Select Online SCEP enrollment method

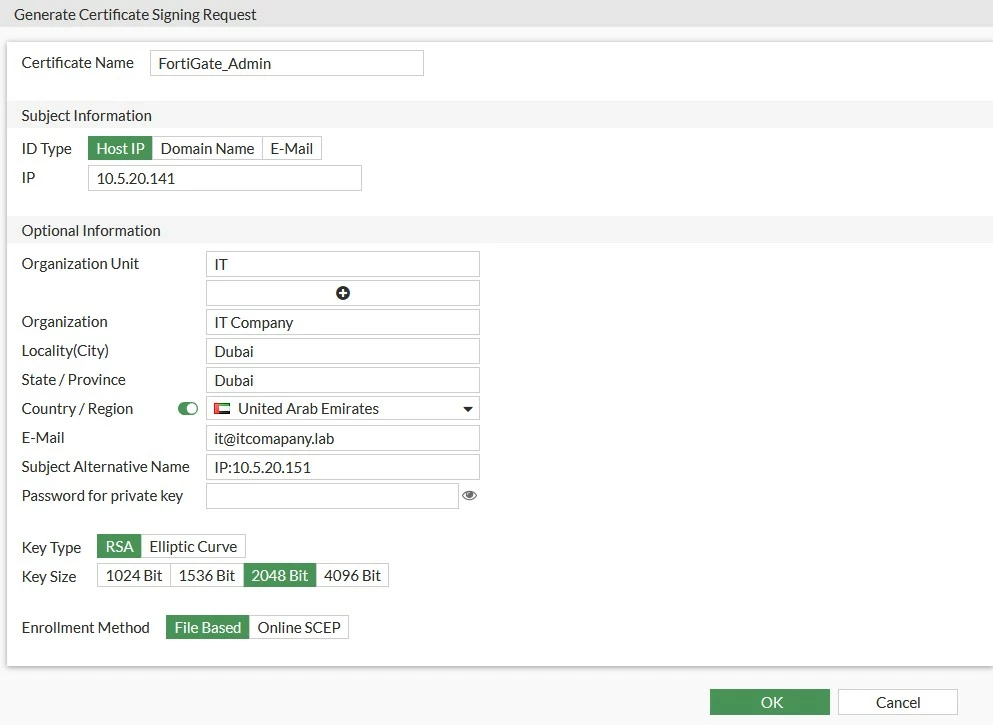299,627
